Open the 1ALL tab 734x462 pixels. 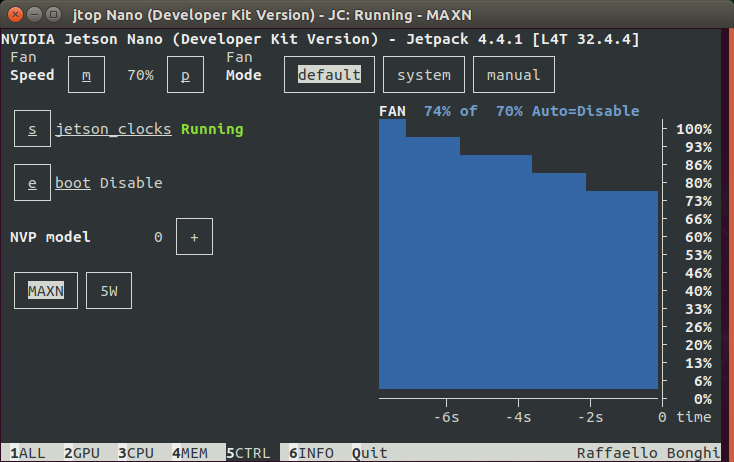click(28, 453)
